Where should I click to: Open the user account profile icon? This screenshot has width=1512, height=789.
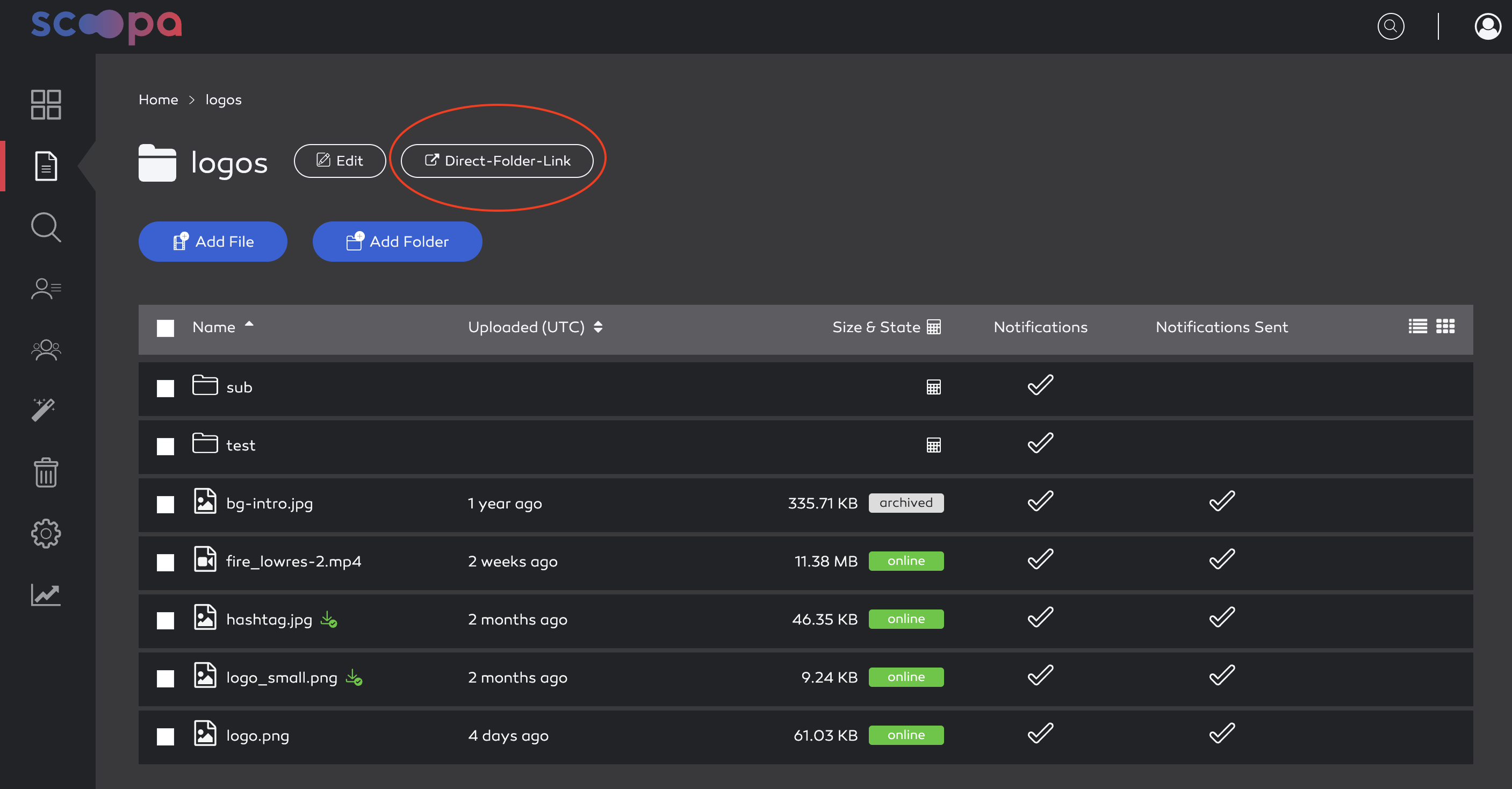1488,26
